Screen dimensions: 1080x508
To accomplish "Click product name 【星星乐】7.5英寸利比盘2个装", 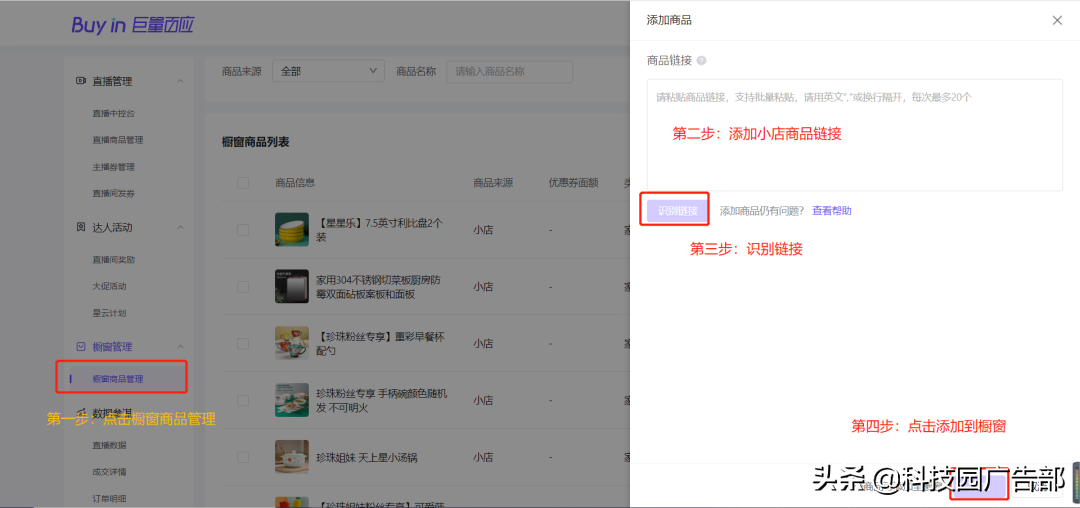I will click(379, 230).
